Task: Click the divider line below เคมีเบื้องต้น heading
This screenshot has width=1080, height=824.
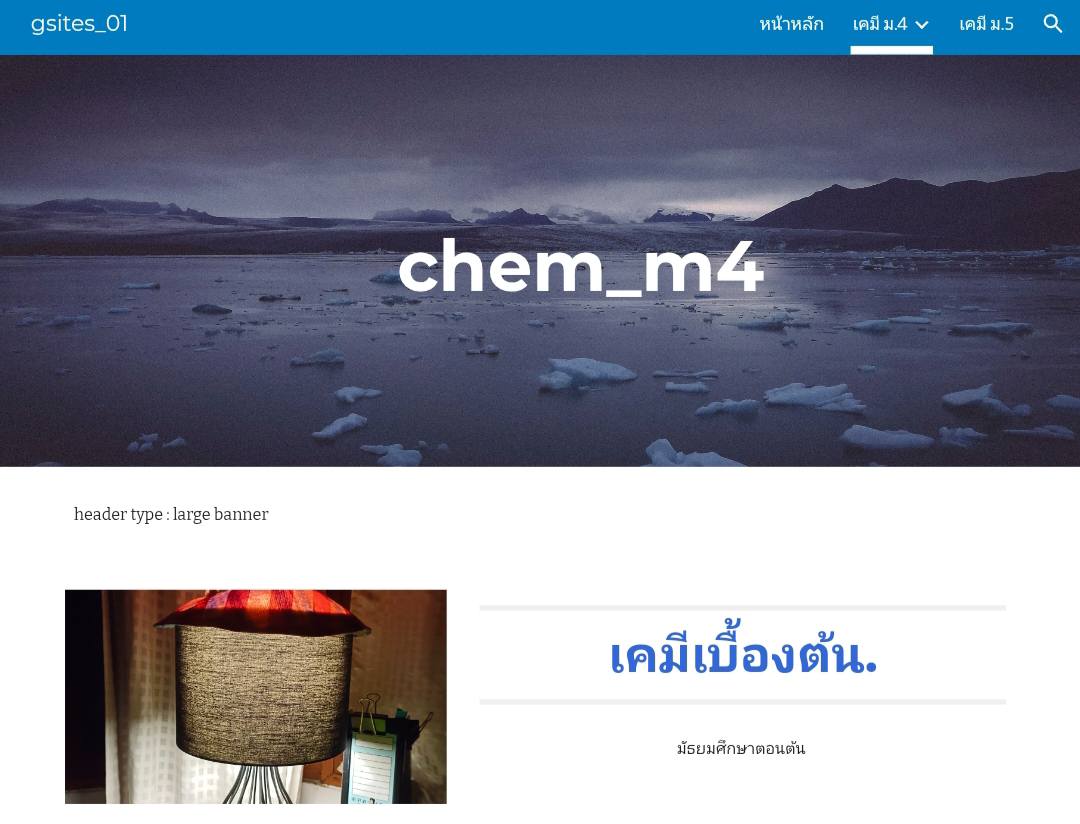Action: (742, 702)
